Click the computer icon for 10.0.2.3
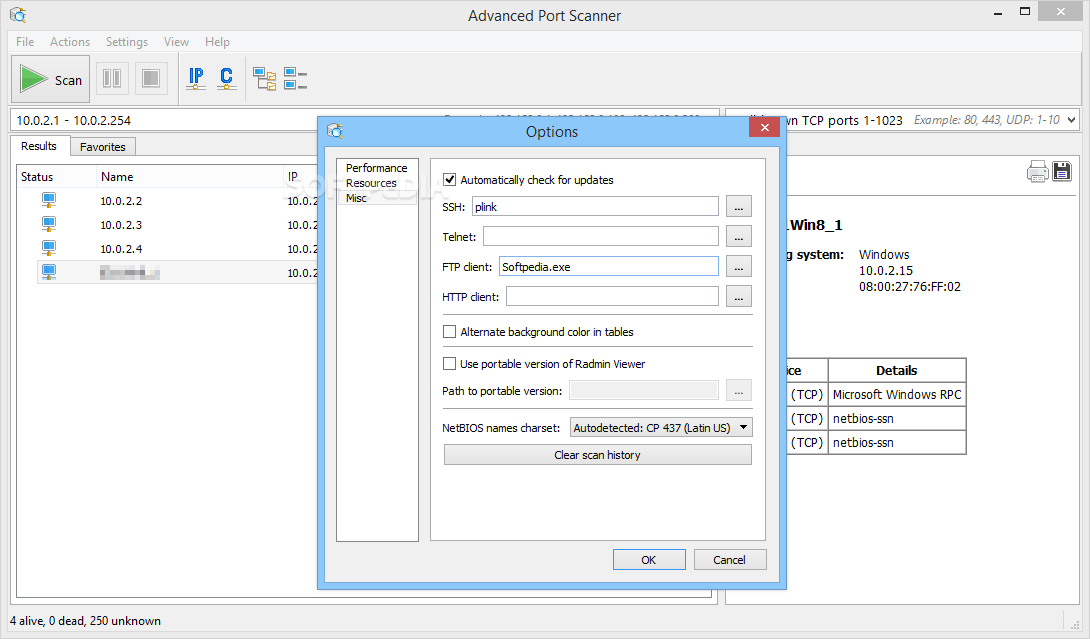 (x=49, y=225)
